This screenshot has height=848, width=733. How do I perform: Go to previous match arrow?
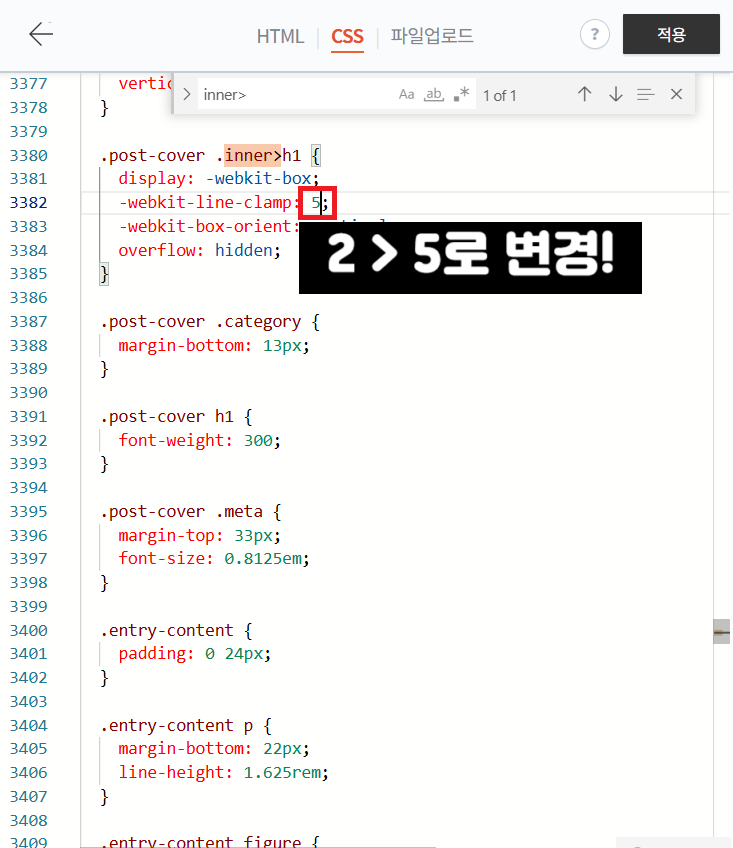click(584, 94)
